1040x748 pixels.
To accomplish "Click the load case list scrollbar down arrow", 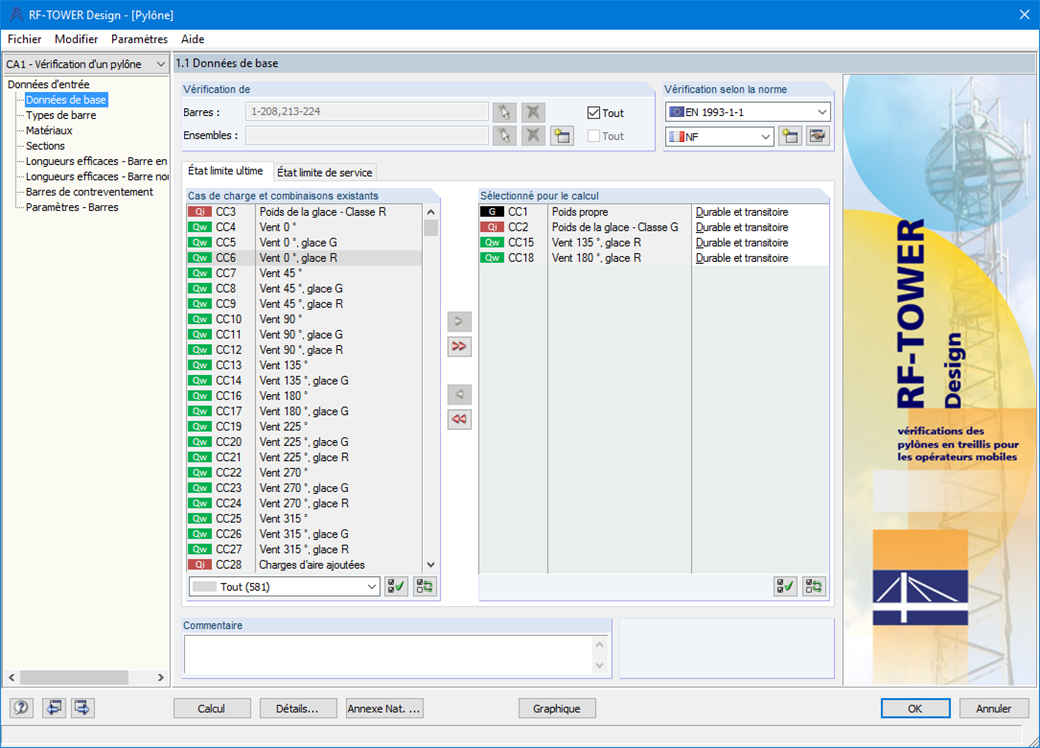I will [x=430, y=565].
